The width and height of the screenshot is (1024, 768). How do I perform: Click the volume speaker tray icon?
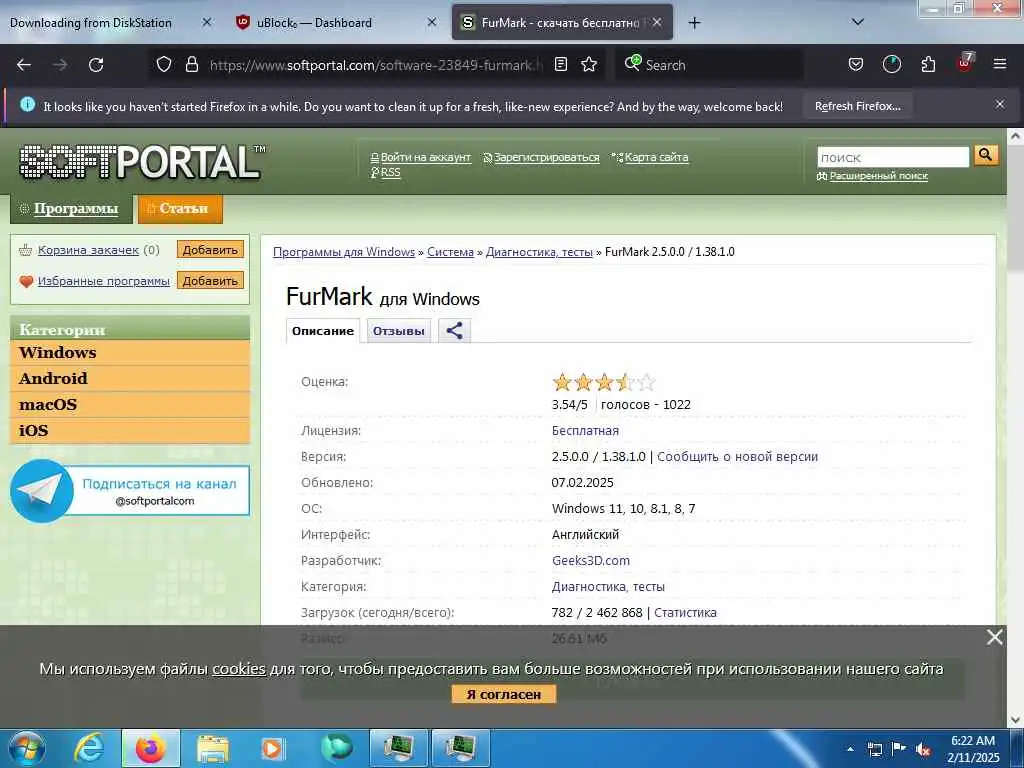pos(923,749)
